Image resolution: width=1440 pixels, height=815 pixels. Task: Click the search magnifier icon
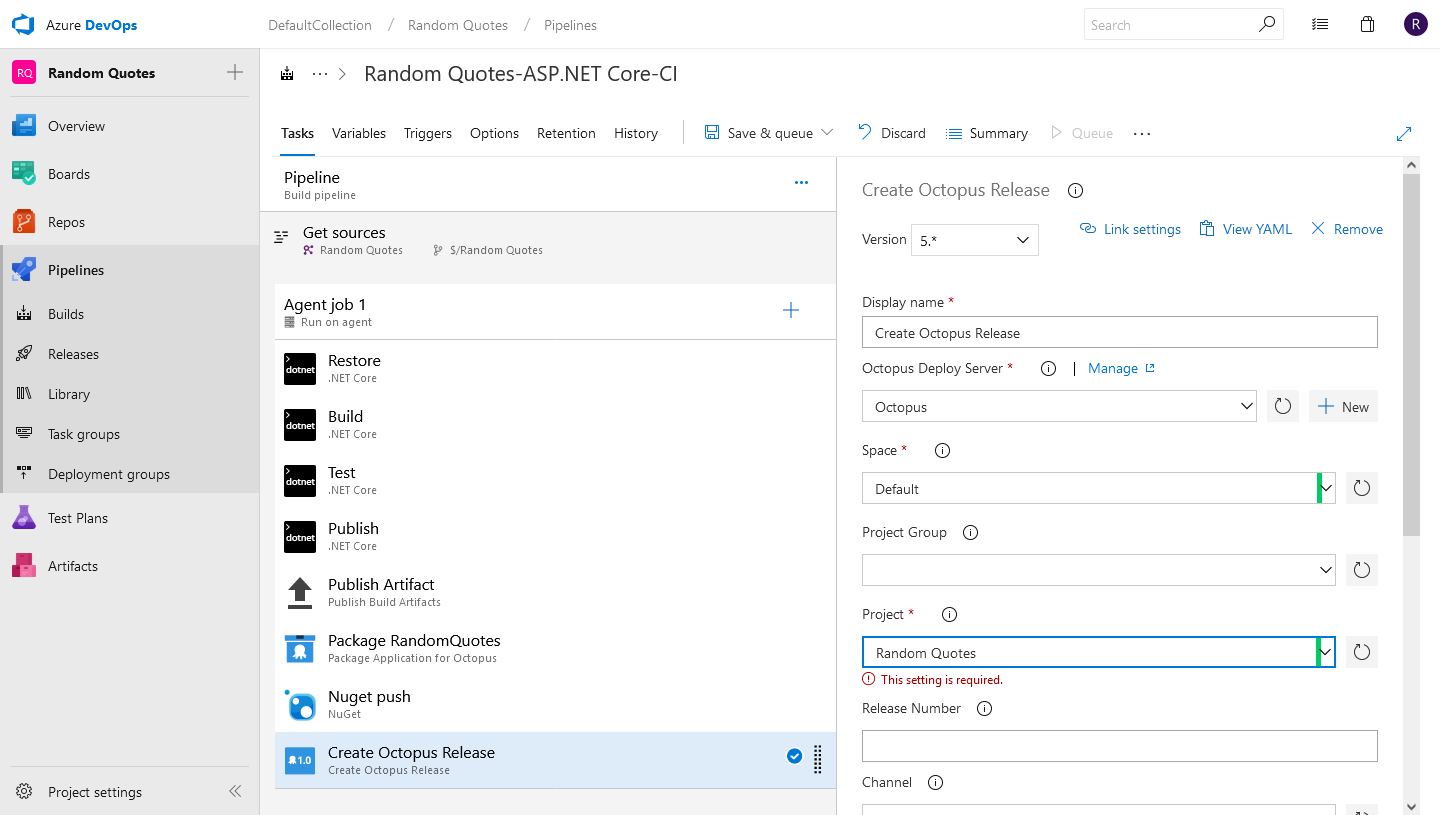[1267, 24]
